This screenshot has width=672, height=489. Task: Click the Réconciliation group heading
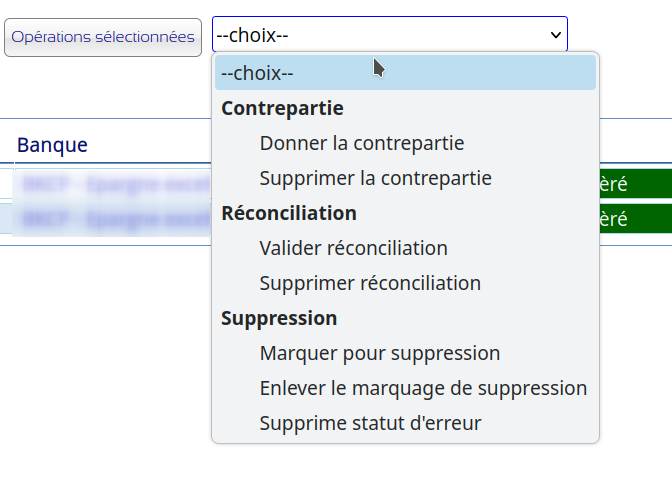coord(288,213)
